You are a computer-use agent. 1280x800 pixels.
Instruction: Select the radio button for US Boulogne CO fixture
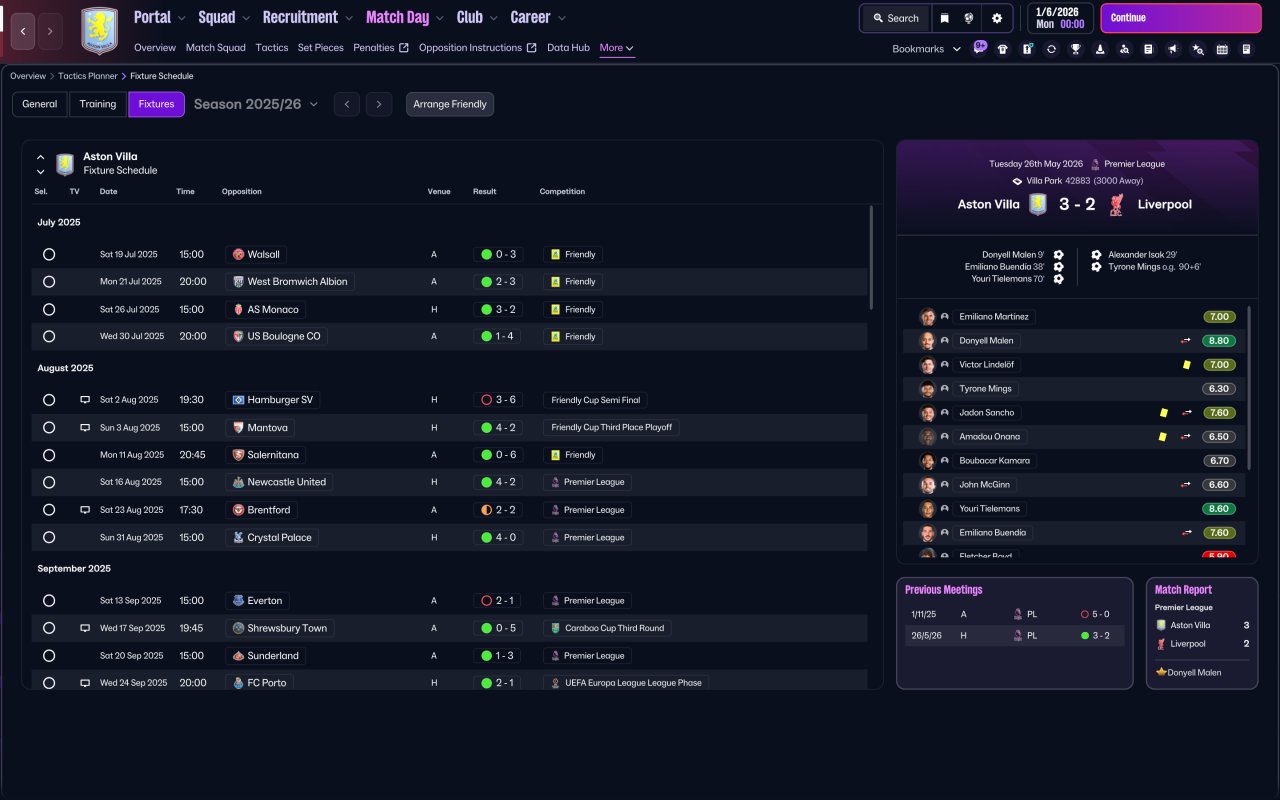(x=49, y=337)
